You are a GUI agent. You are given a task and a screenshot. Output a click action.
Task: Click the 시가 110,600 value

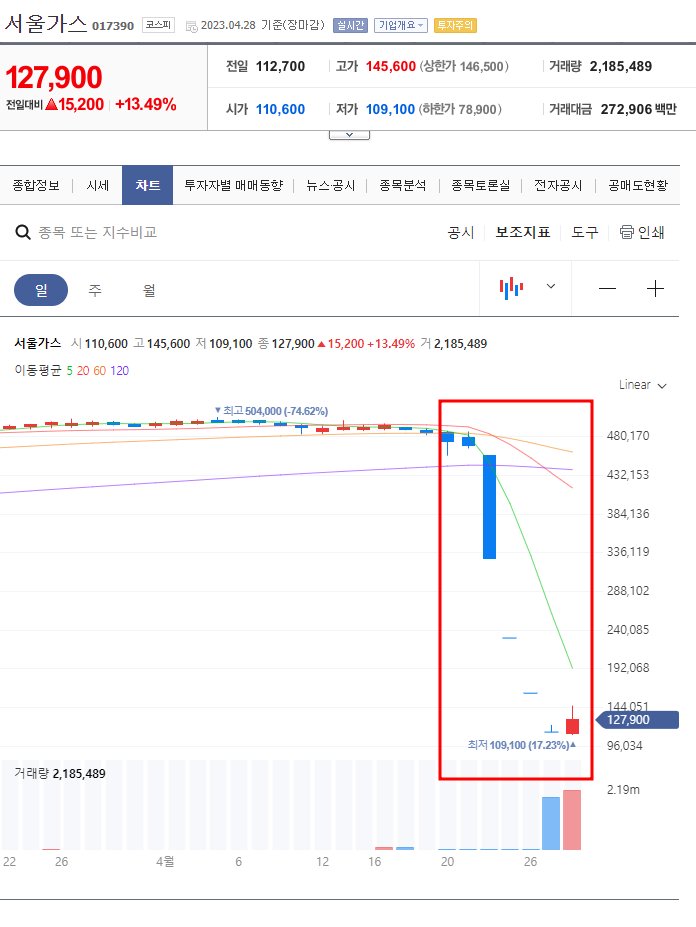280,109
